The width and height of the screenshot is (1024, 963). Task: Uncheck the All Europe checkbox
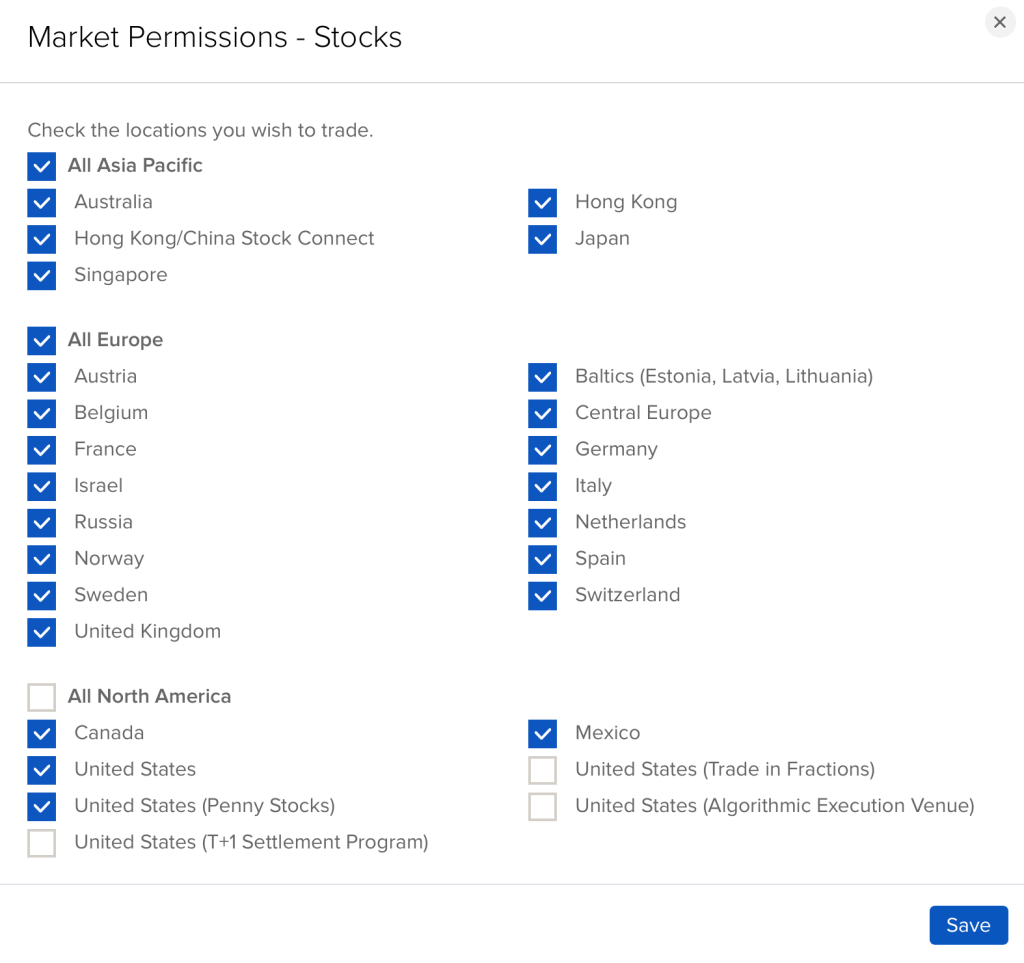(42, 340)
